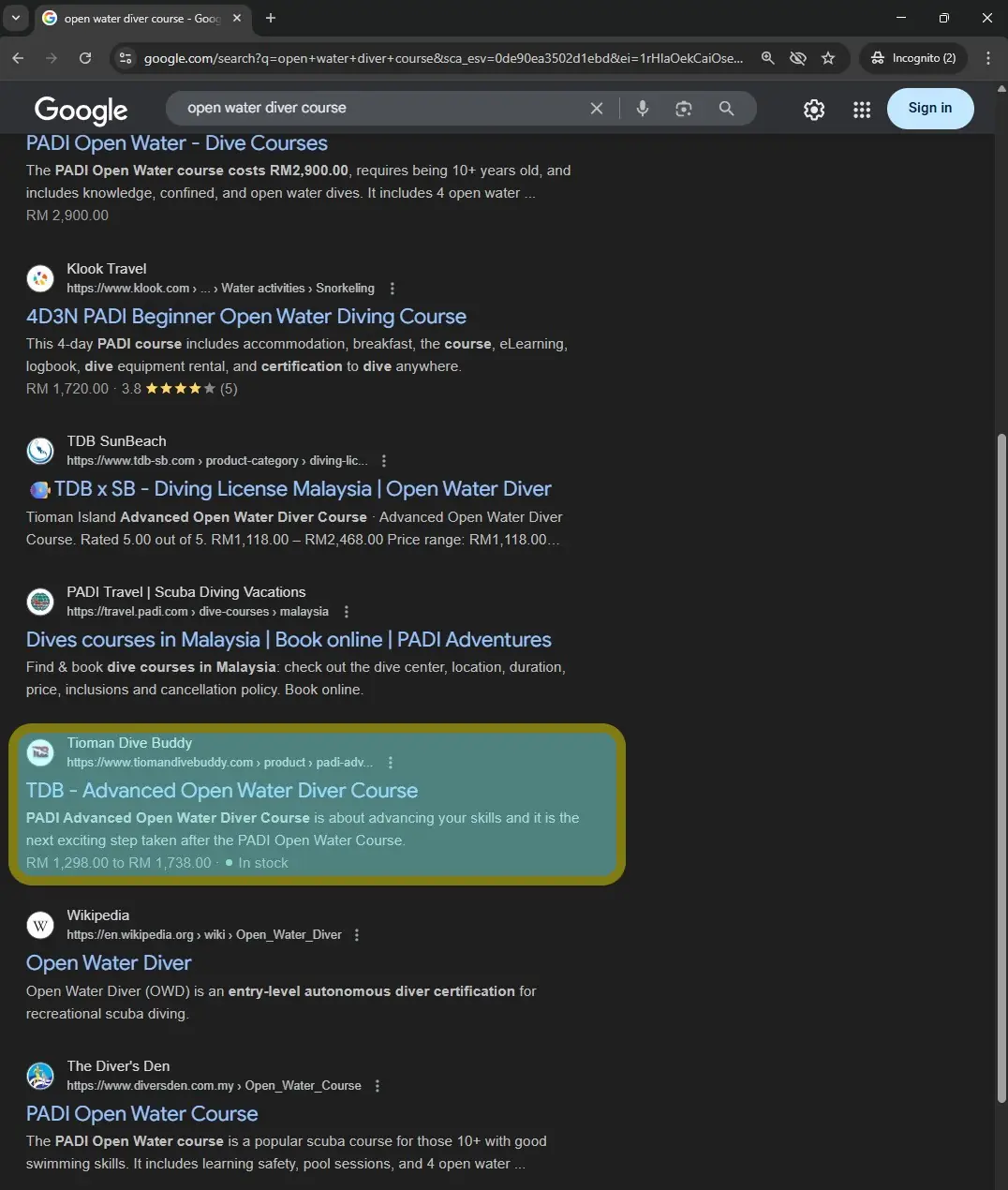The width and height of the screenshot is (1008, 1190).
Task: Close the open water diver course tab
Action: [x=237, y=18]
